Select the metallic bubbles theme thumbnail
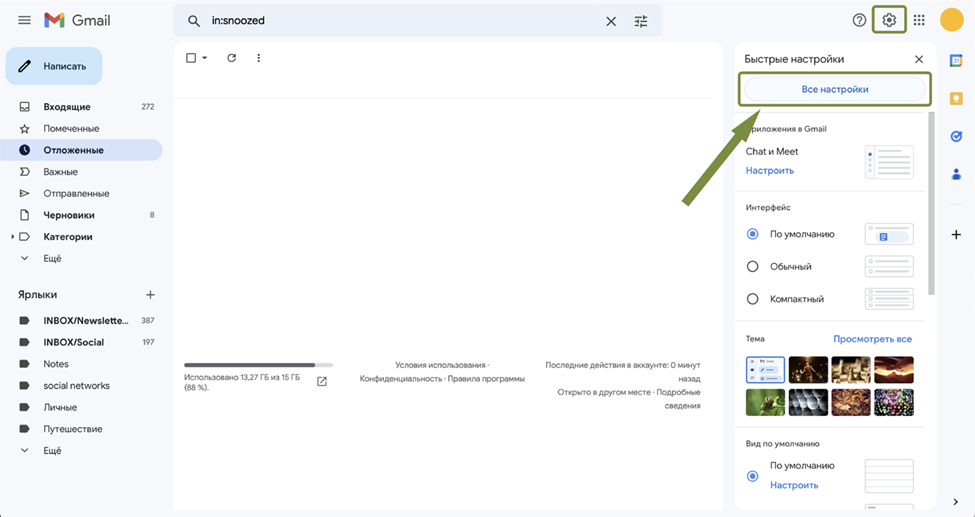This screenshot has height=517, width=975. 808,403
